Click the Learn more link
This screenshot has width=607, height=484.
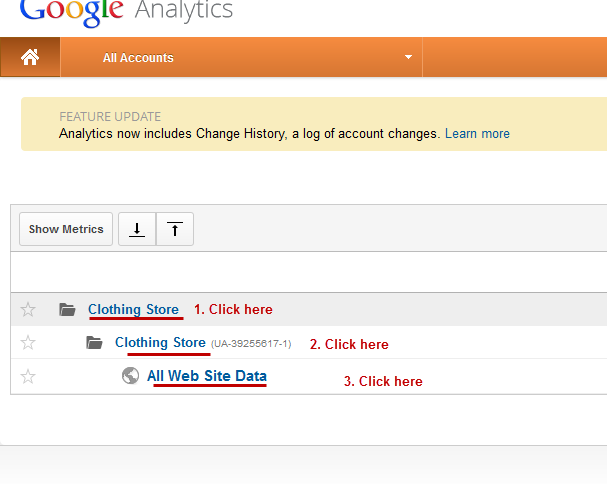477,133
